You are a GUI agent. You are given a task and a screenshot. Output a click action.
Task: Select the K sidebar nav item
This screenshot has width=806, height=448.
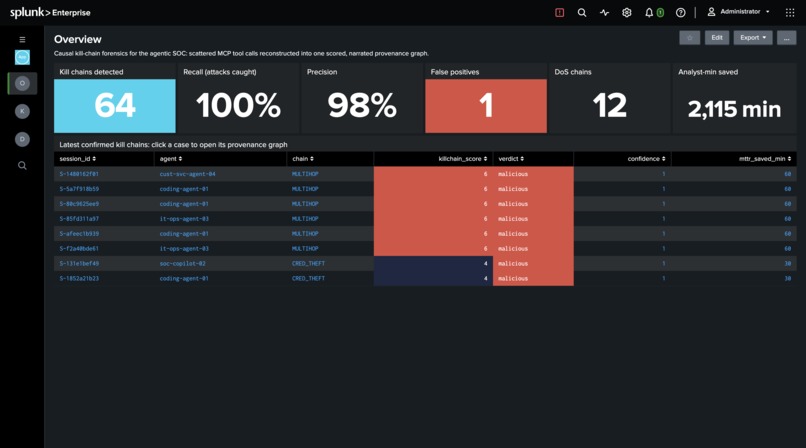[x=22, y=111]
